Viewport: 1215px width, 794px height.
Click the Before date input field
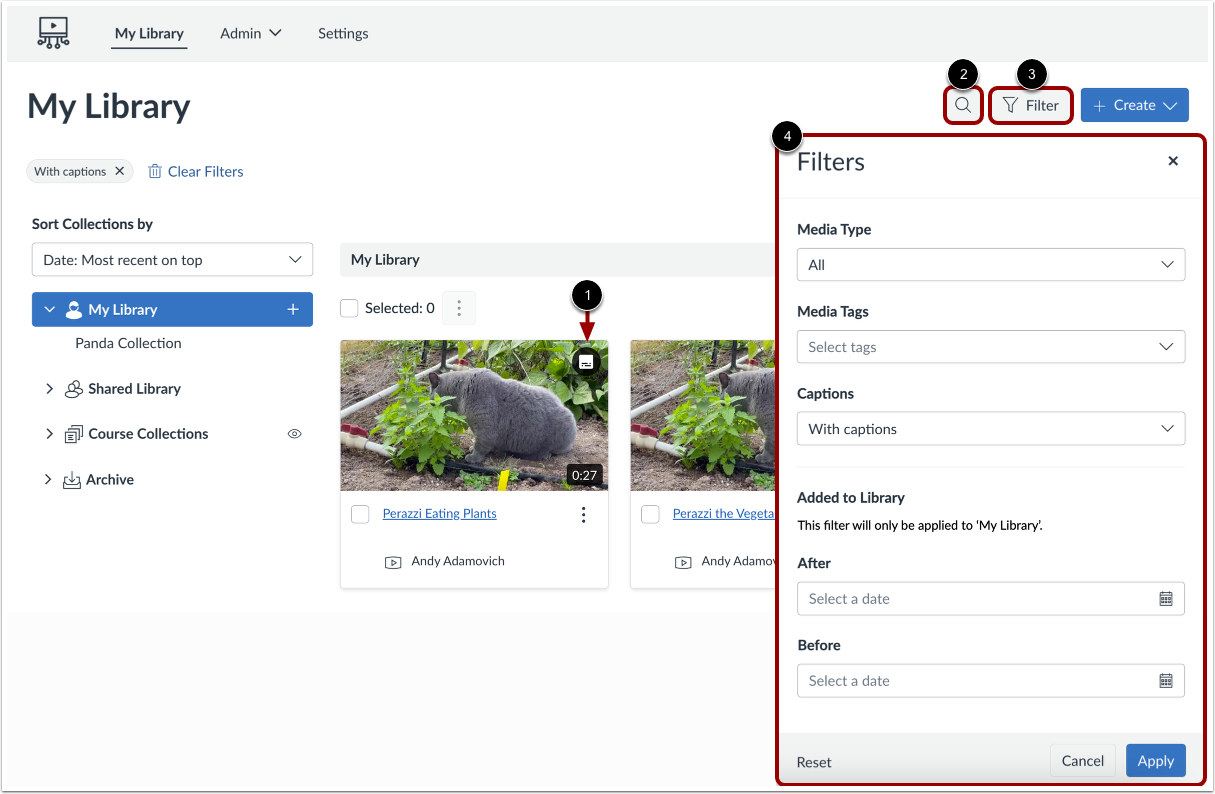coord(991,681)
